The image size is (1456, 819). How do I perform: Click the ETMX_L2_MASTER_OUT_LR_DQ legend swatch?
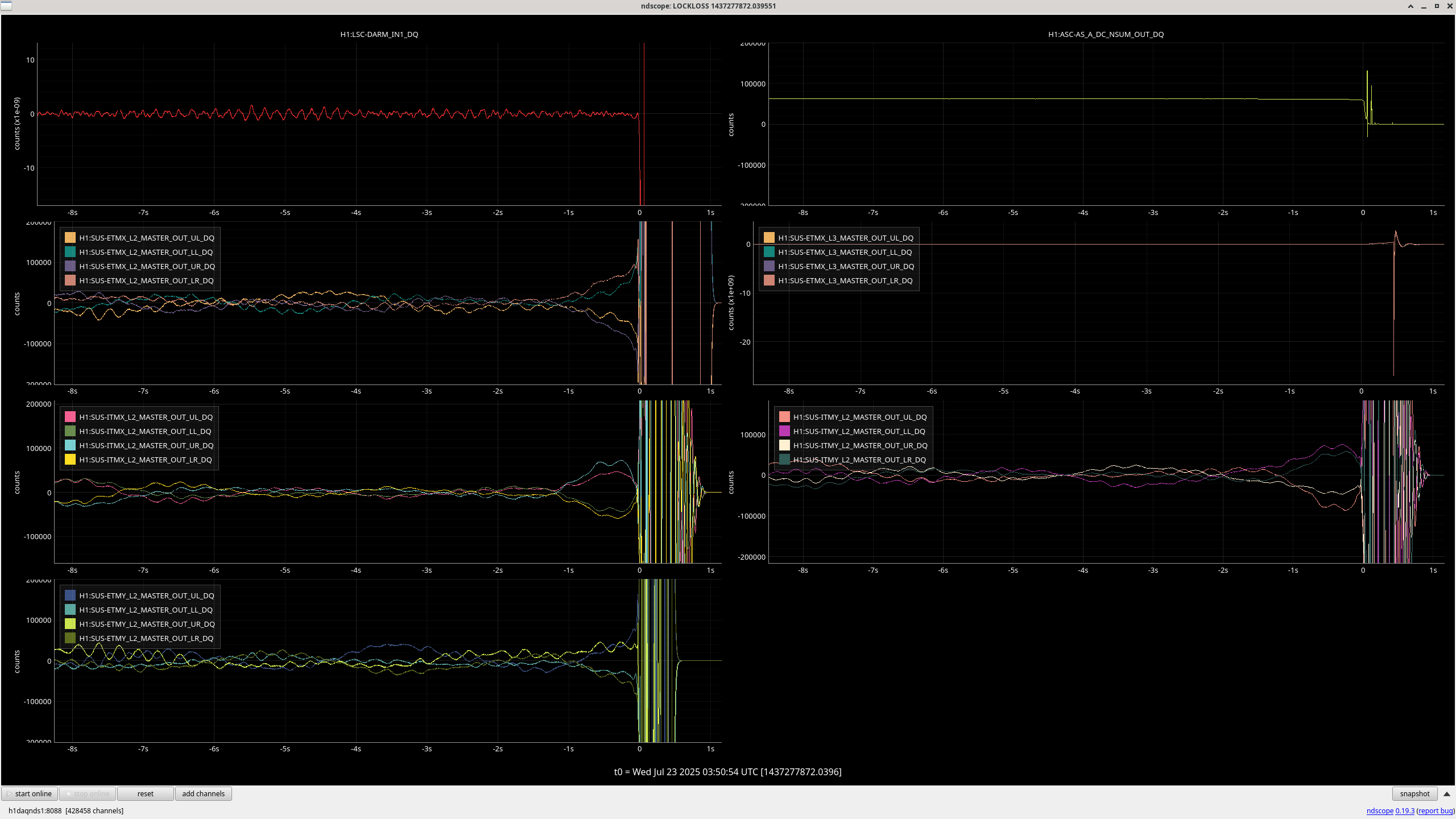70,280
